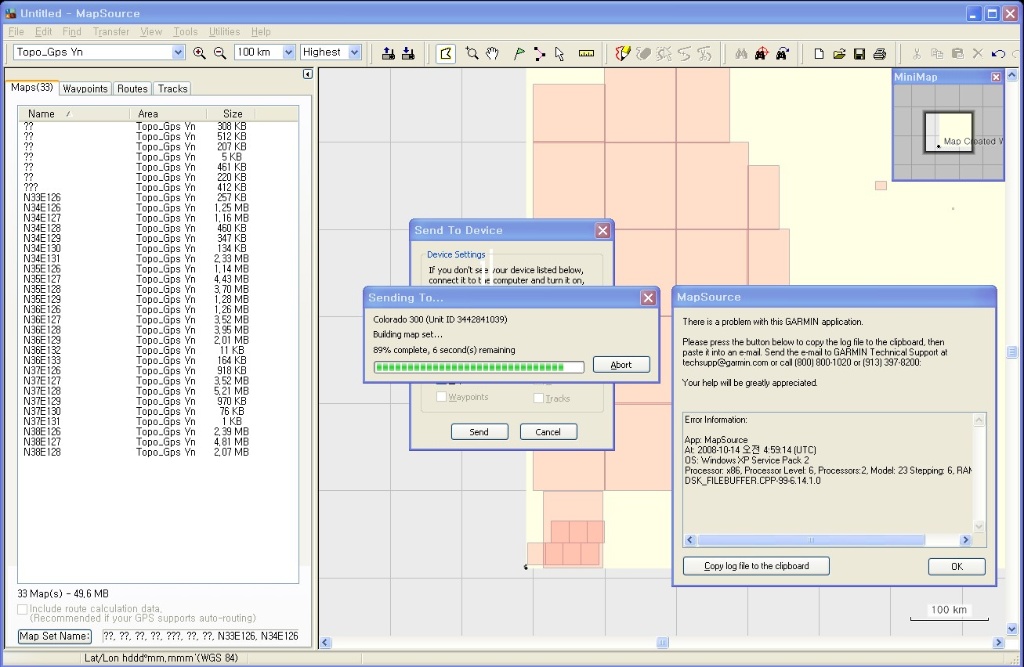Image resolution: width=1024 pixels, height=667 pixels.
Task: Click the Print icon
Action: pos(880,54)
